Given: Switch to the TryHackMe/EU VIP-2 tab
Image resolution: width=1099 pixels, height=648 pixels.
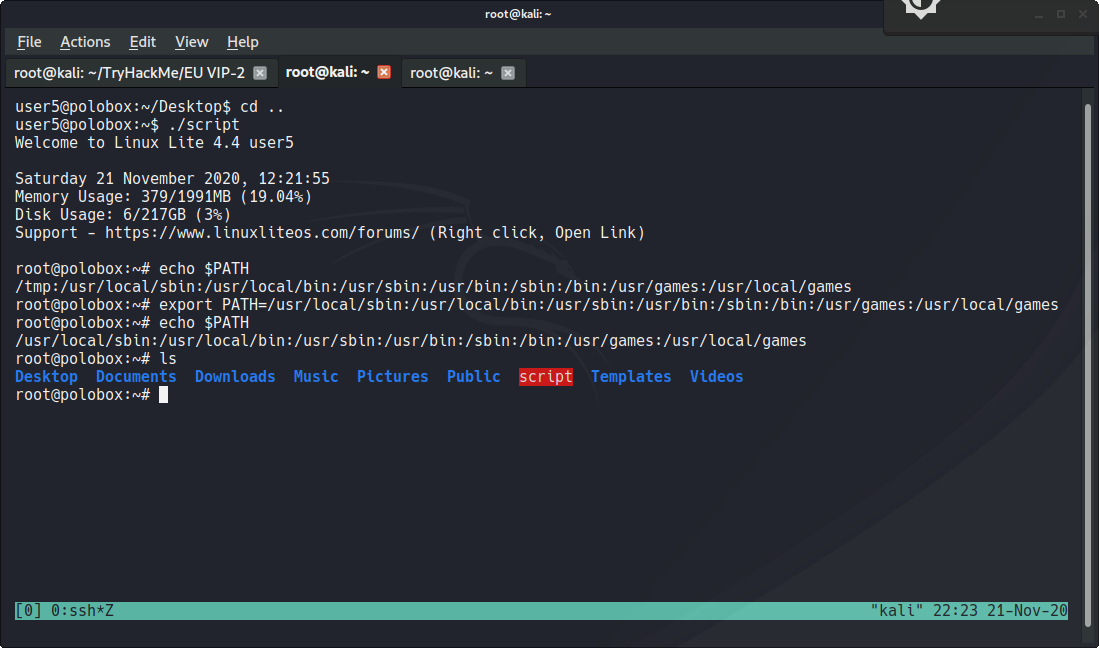Looking at the screenshot, I should pos(130,73).
